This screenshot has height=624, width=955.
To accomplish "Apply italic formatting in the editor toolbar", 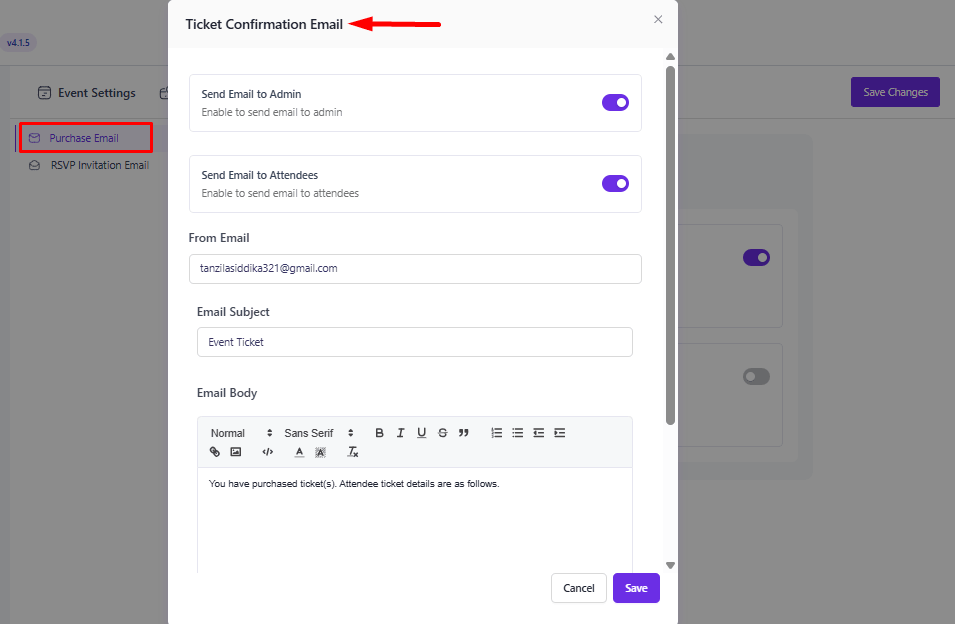I will (400, 433).
